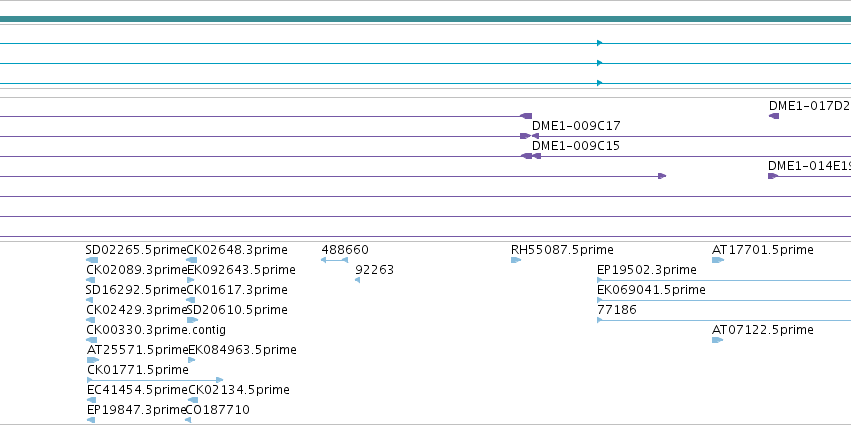Select the EP19847.3prime label

coord(137,410)
